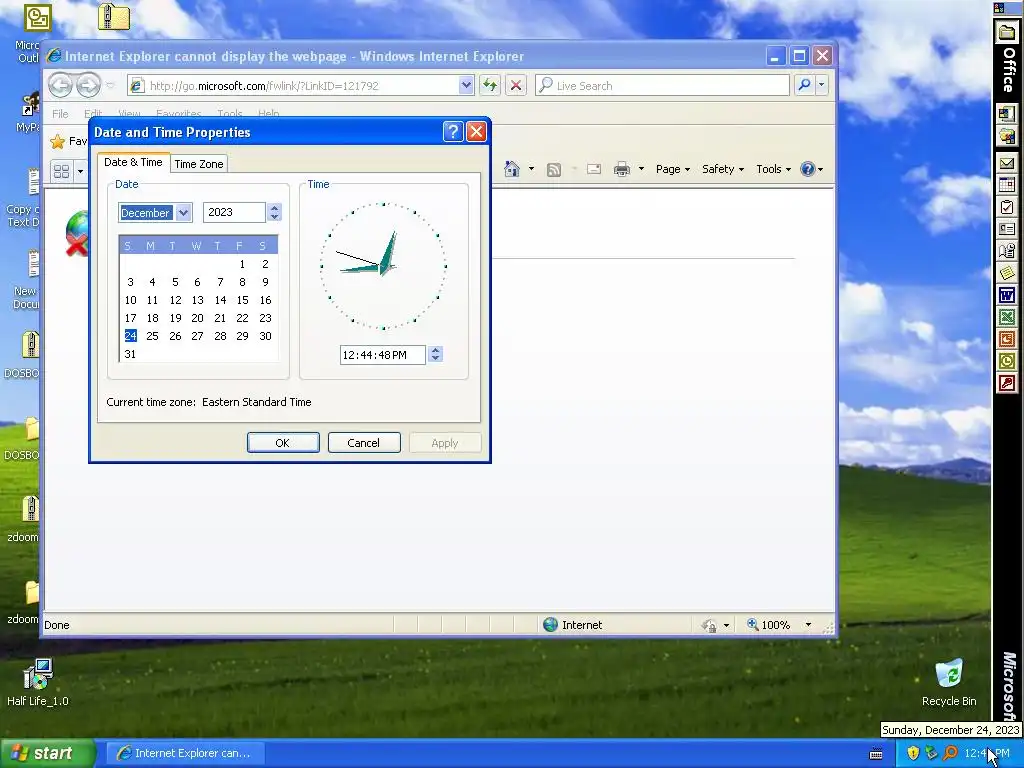Open New Appointment calendar icon on Office bar
This screenshot has width=1024, height=768.
click(x=1007, y=185)
